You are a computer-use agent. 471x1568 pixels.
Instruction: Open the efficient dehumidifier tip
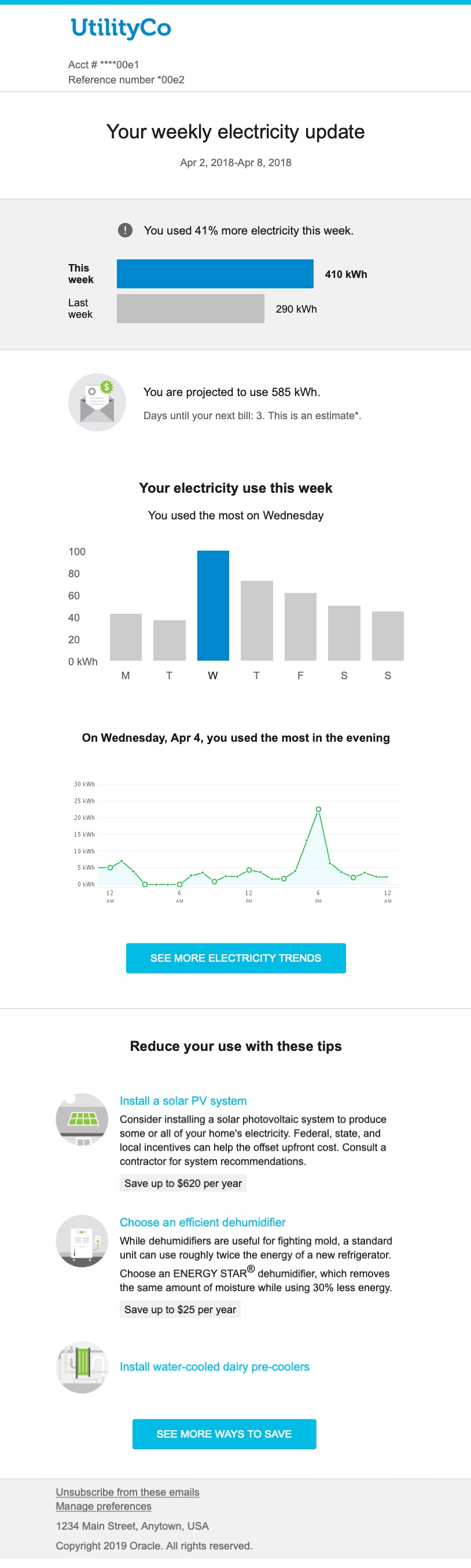(201, 1222)
